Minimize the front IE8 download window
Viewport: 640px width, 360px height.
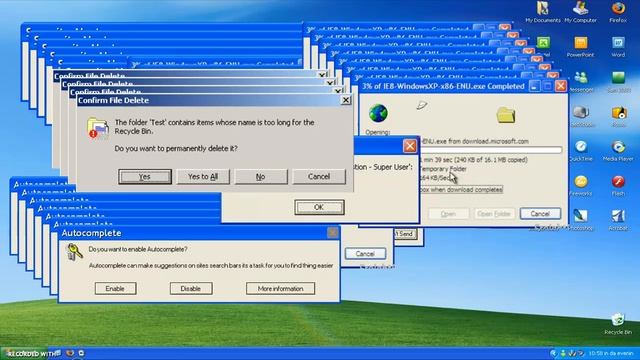534,86
